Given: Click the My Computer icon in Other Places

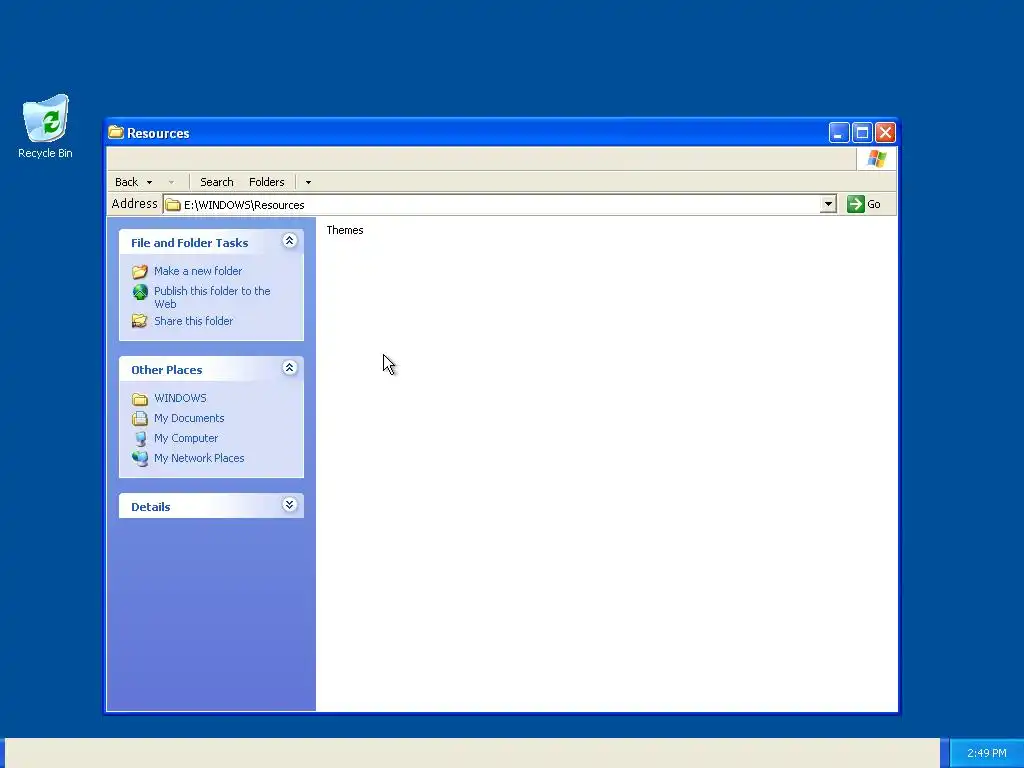Looking at the screenshot, I should (140, 438).
